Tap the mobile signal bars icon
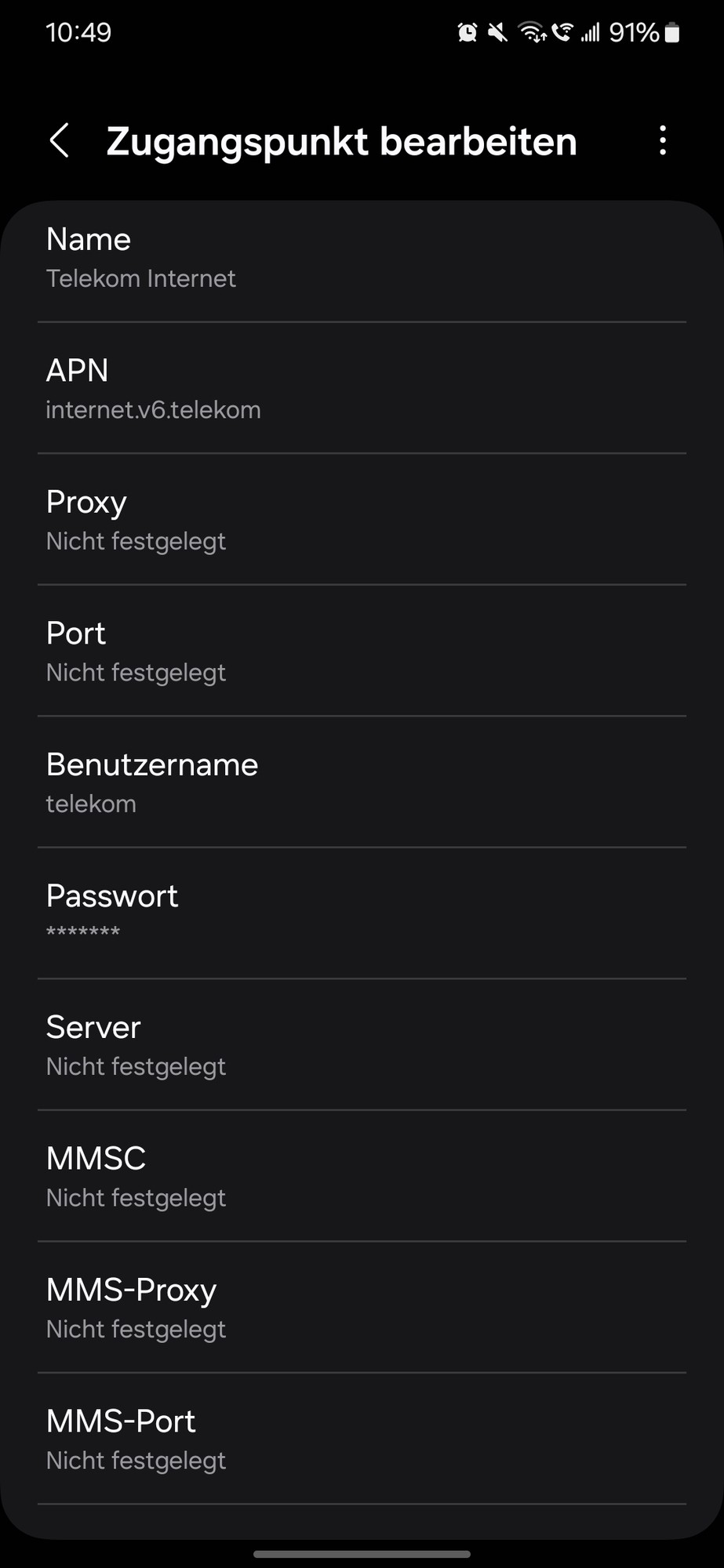Screen dimensions: 724x1568 (x=590, y=32)
